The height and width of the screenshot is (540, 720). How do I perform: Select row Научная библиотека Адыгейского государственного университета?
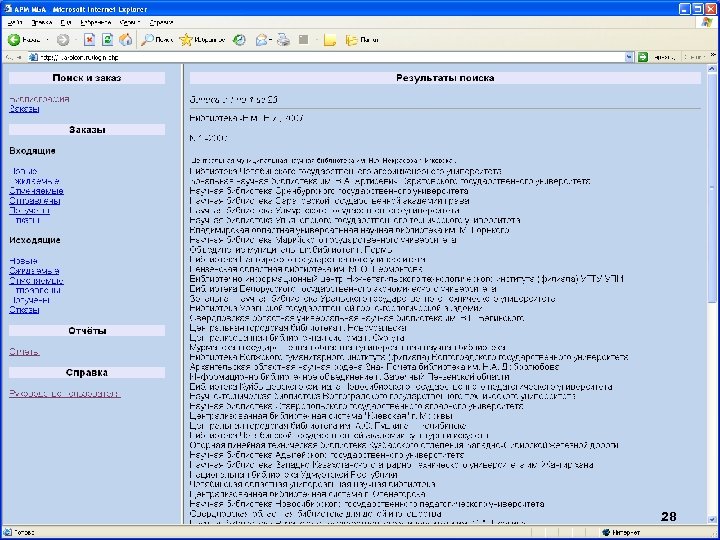pos(326,455)
